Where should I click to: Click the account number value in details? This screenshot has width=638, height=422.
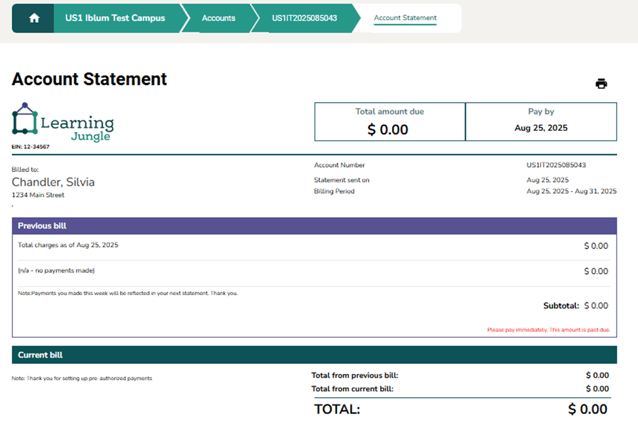point(556,165)
